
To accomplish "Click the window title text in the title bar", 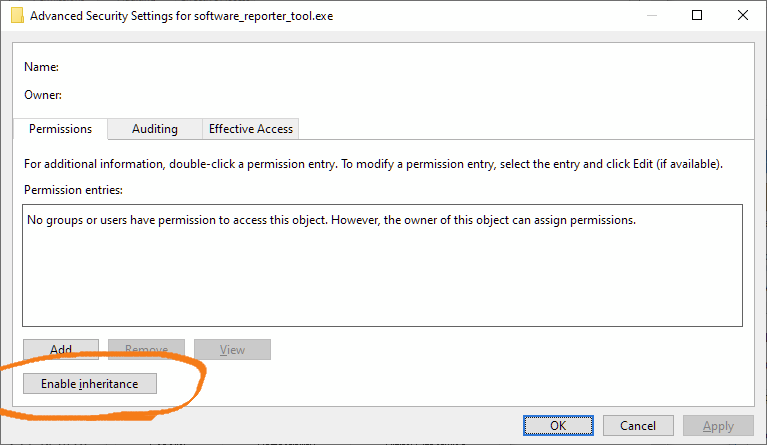I will point(181,16).
